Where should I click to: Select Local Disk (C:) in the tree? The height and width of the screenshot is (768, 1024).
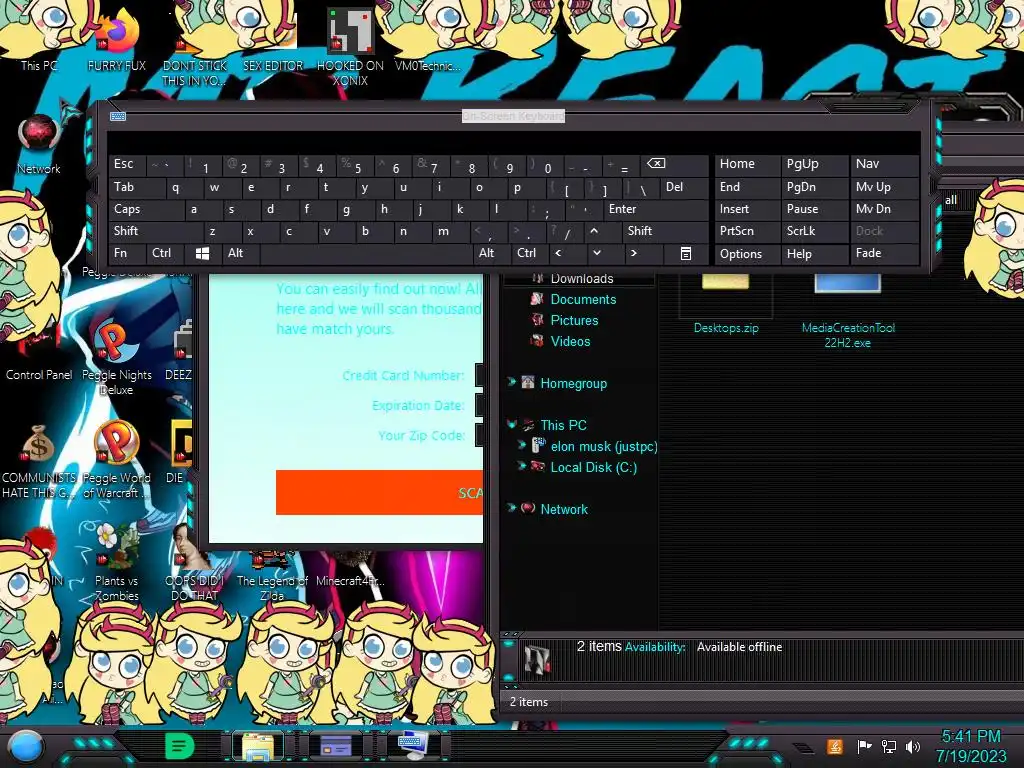pos(594,467)
